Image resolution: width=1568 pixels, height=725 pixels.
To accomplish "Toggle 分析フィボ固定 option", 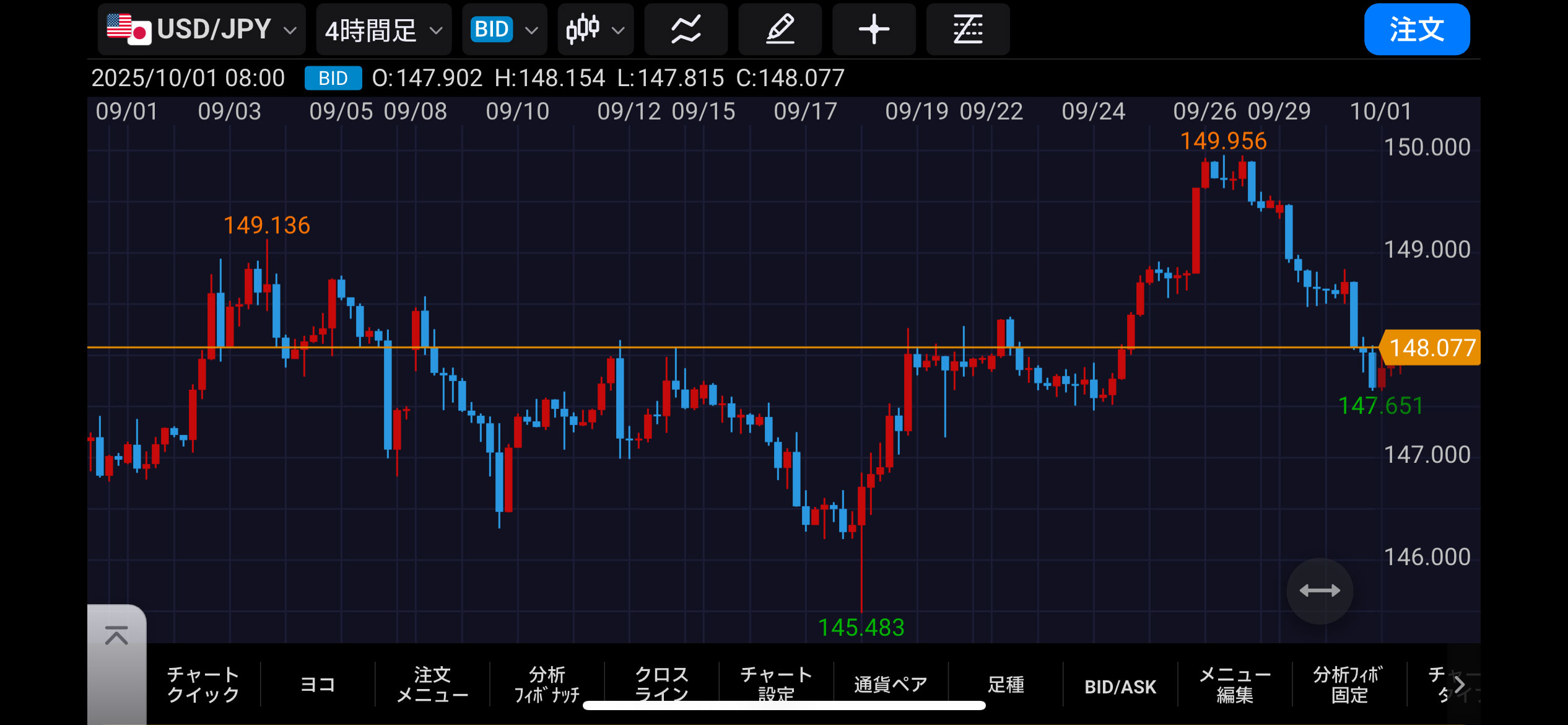I will pos(1349,685).
